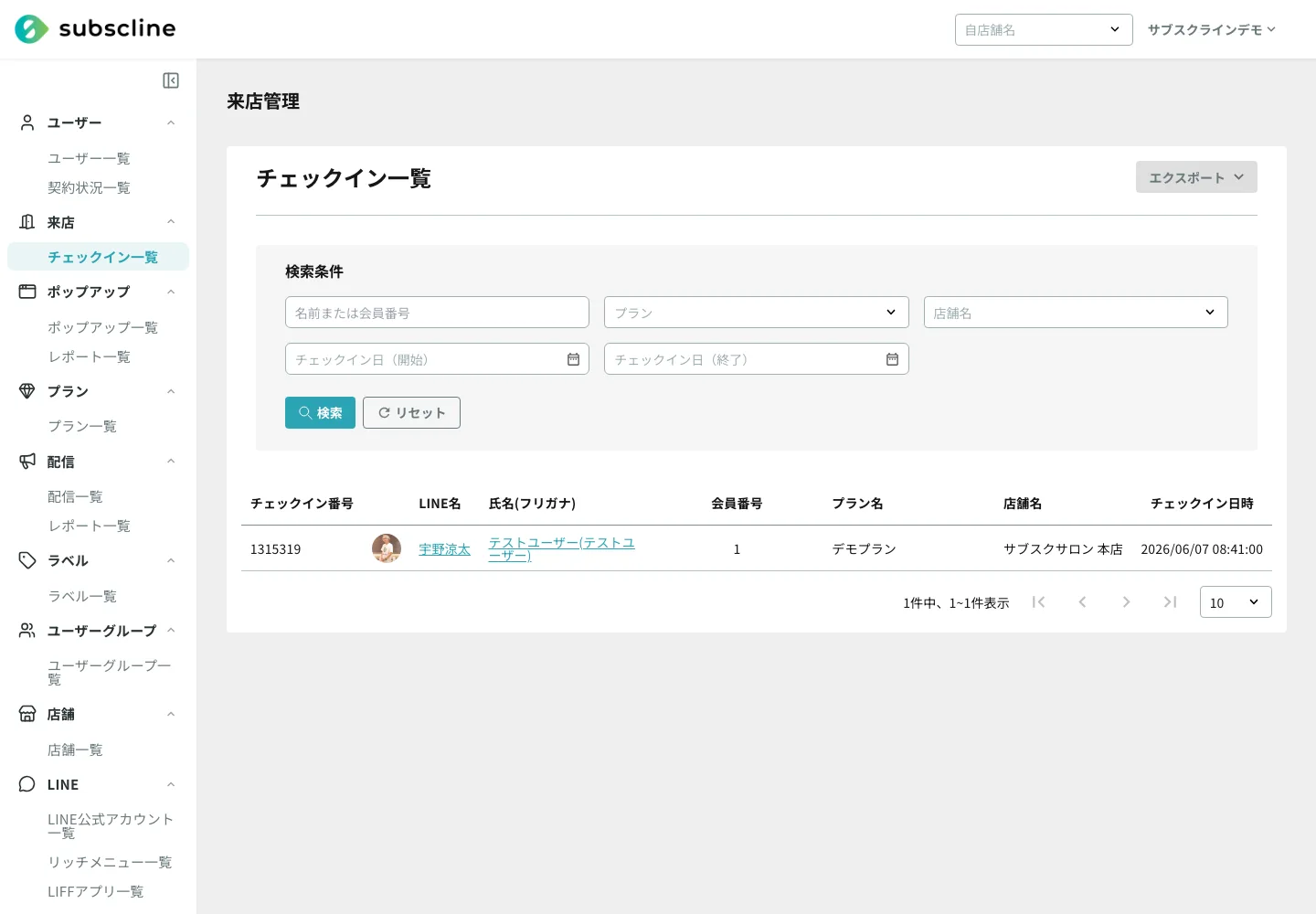Open the サブスクラインデモ account menu

coord(1212,29)
